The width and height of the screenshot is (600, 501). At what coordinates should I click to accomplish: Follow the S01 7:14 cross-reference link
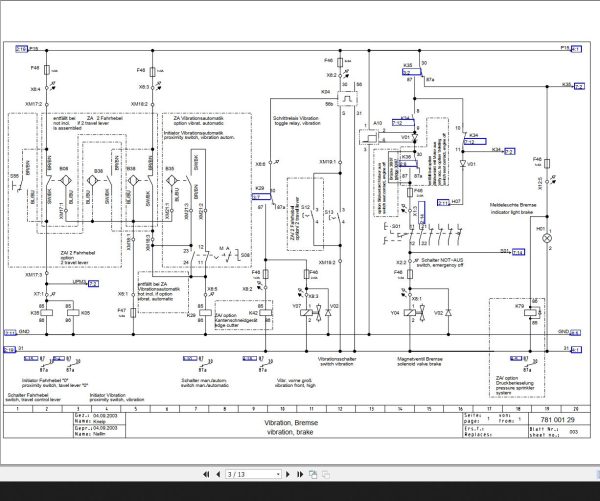point(518,252)
